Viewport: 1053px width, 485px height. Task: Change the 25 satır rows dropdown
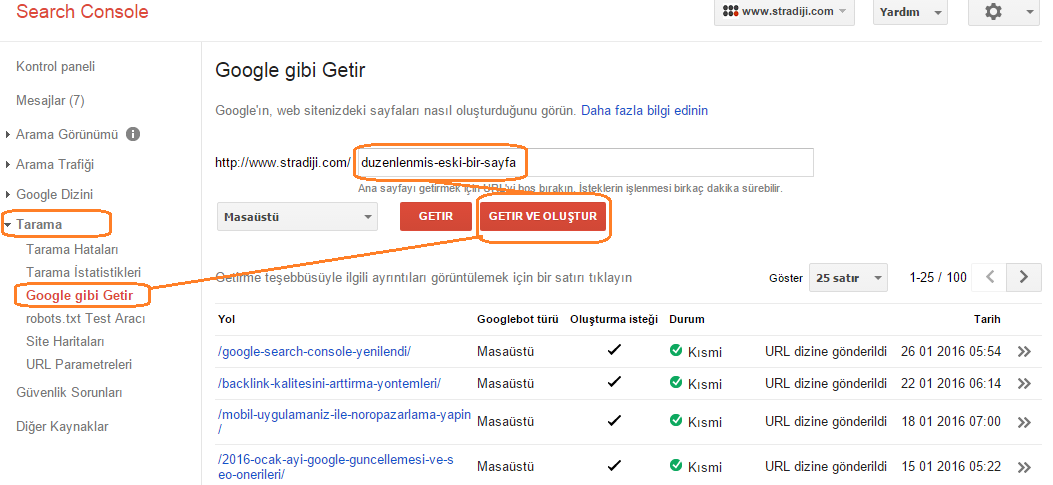click(849, 277)
